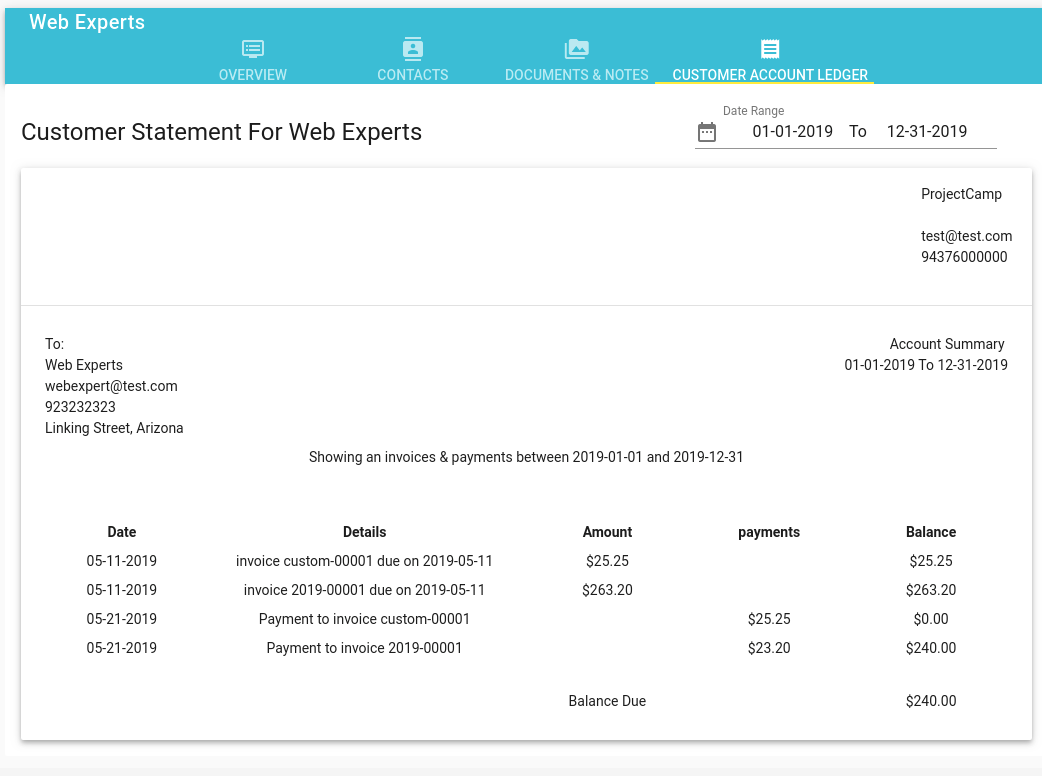
Task: Click Payment to invoice 2019-00001 entry
Action: tap(364, 648)
